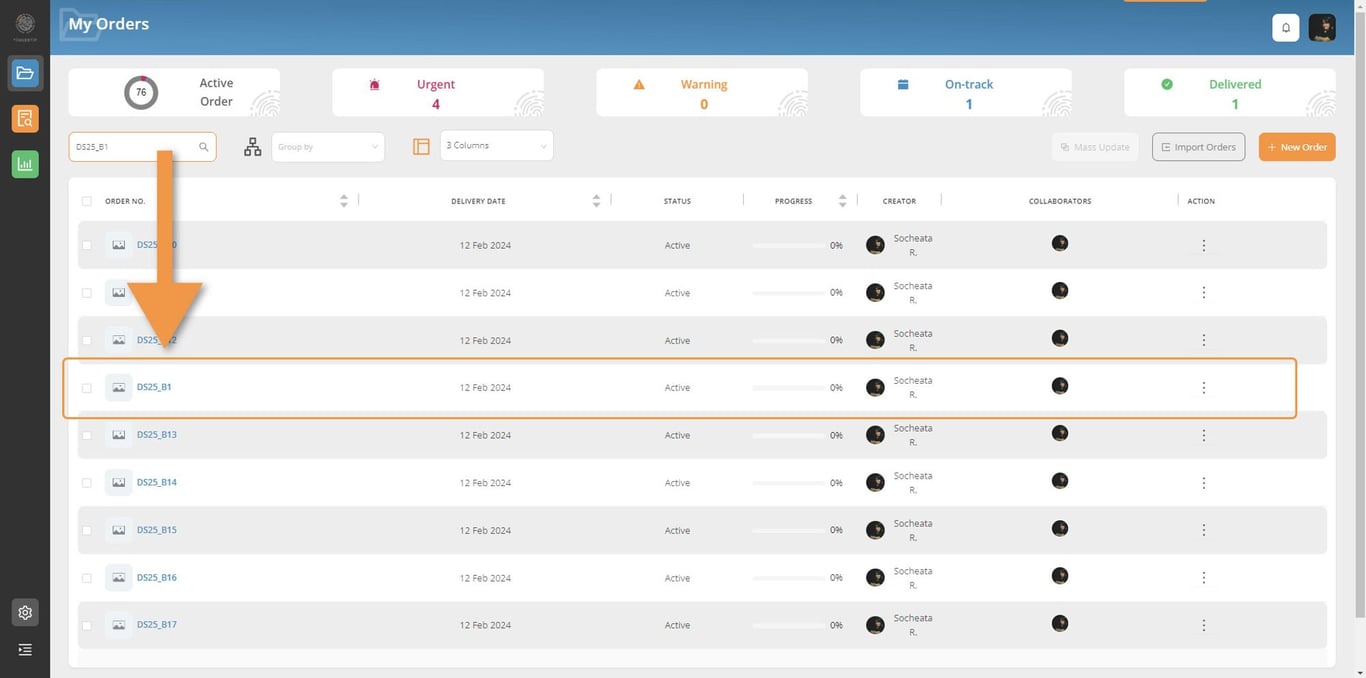Check the box for order DS25_B16
Viewport: 1366px width, 678px height.
(87, 578)
